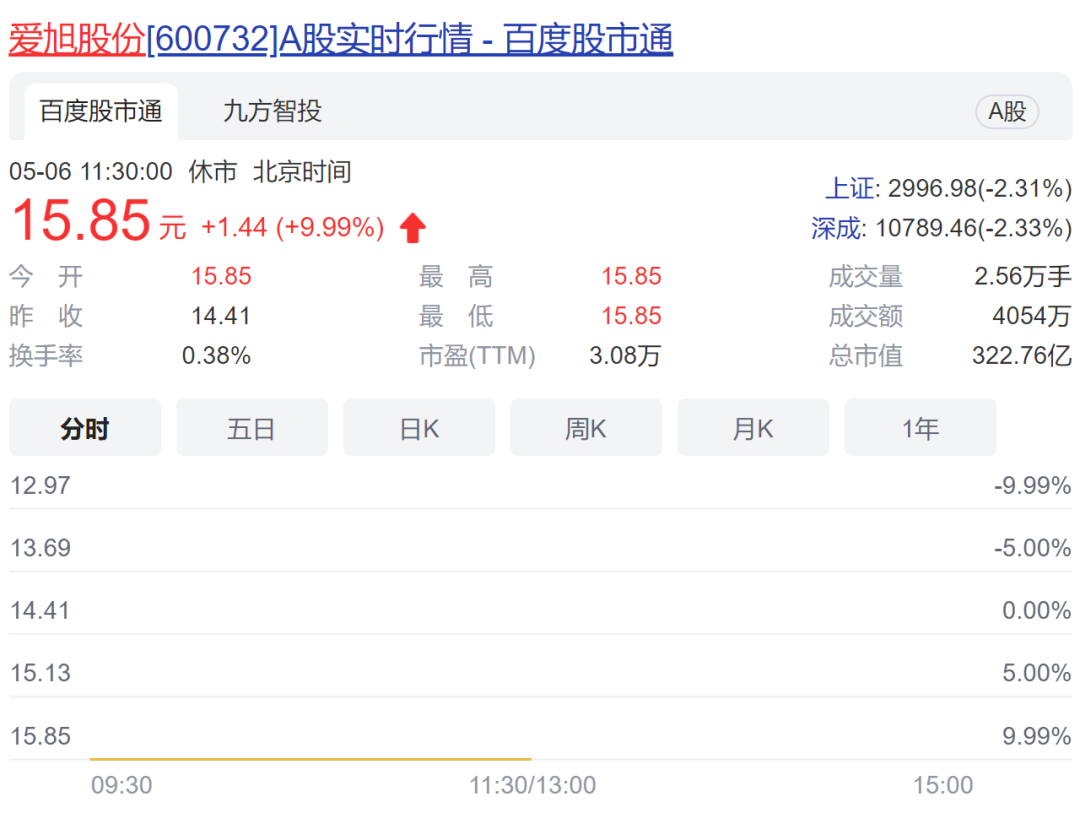Switch to the 百度股市通 tab
The width and height of the screenshot is (1080, 813).
(x=100, y=111)
